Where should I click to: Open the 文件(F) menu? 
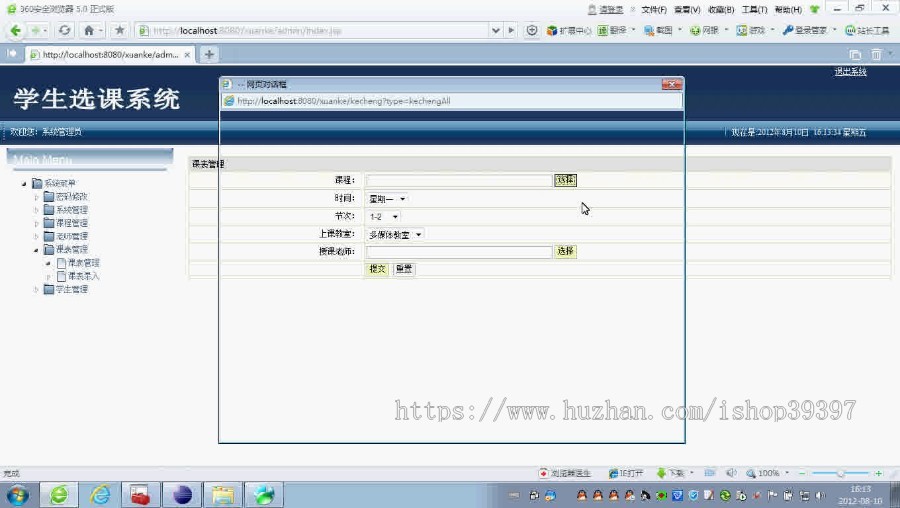tap(654, 10)
